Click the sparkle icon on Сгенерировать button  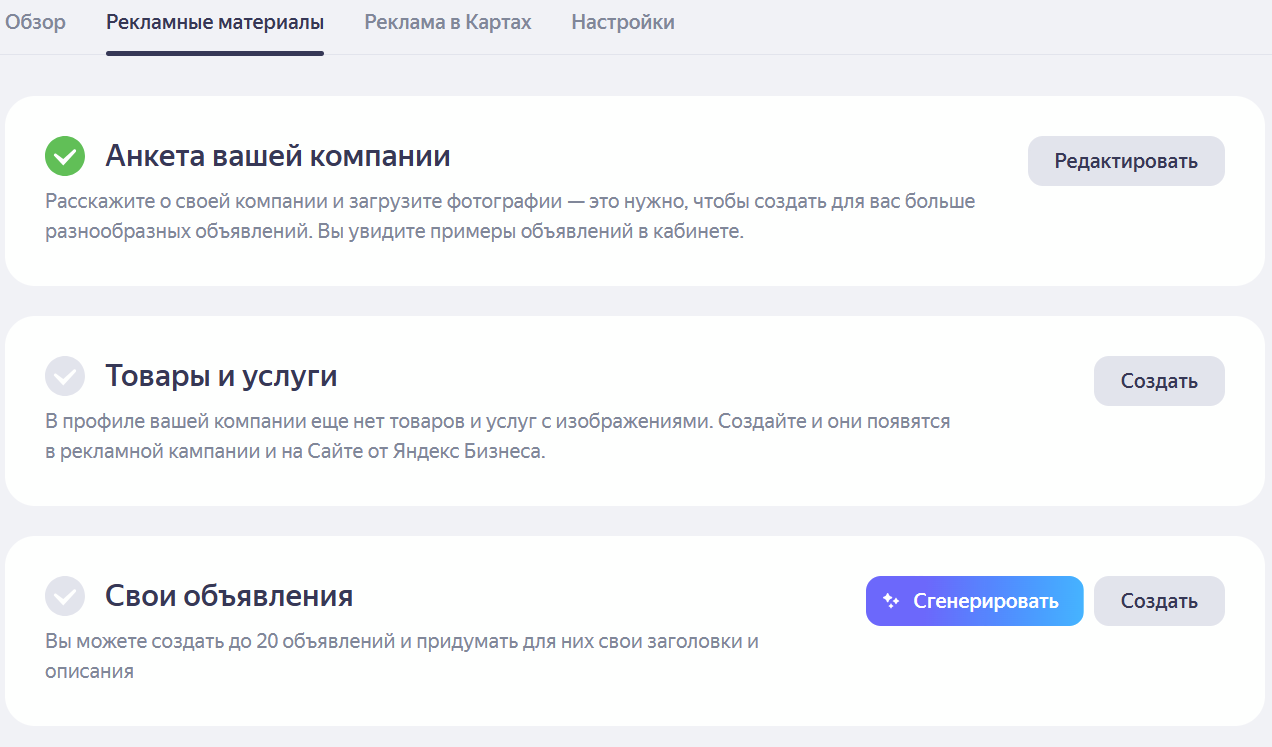[x=891, y=601]
